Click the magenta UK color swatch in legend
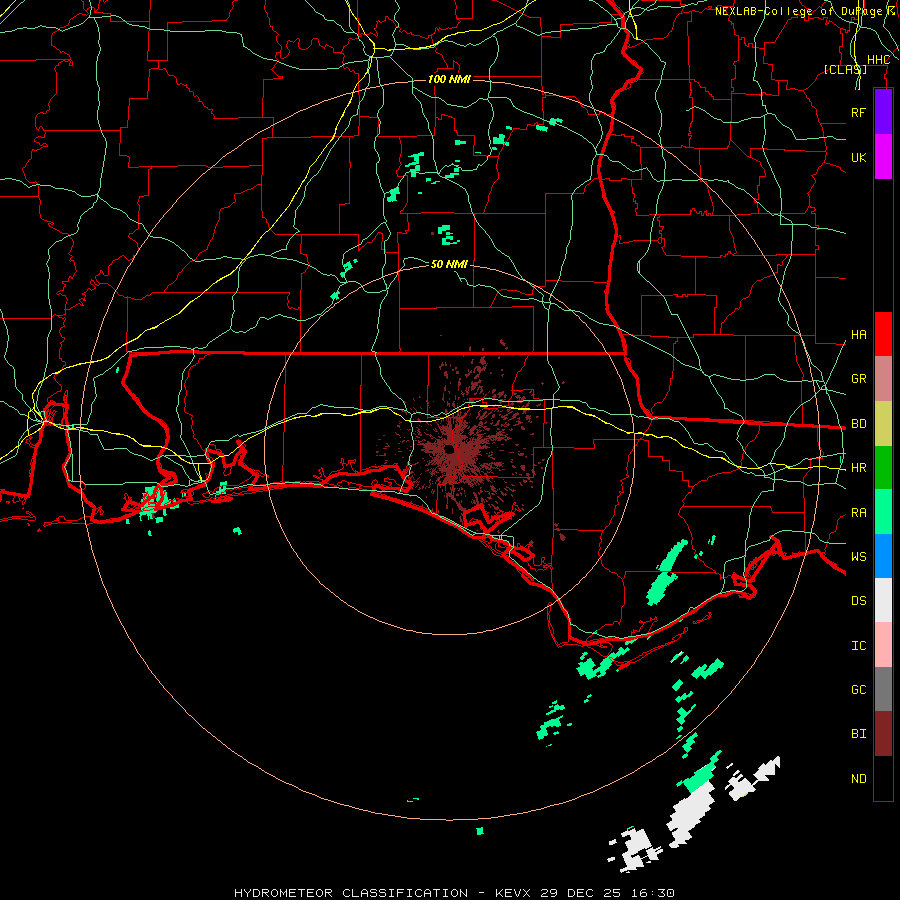 883,157
